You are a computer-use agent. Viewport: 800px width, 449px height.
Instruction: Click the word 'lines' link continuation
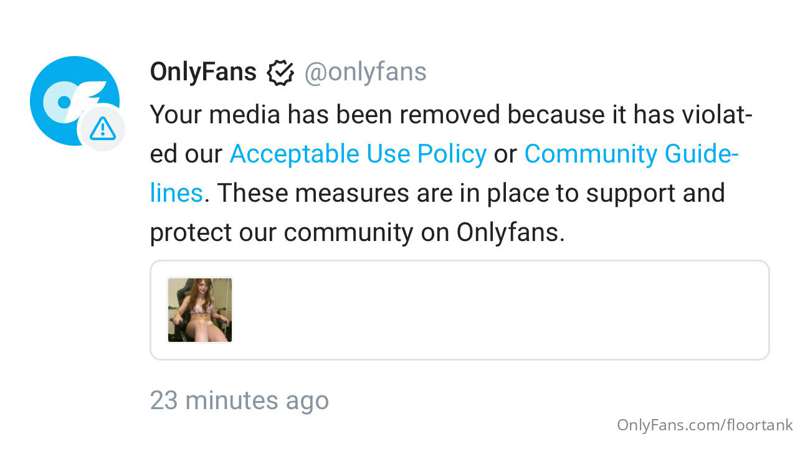coord(177,193)
